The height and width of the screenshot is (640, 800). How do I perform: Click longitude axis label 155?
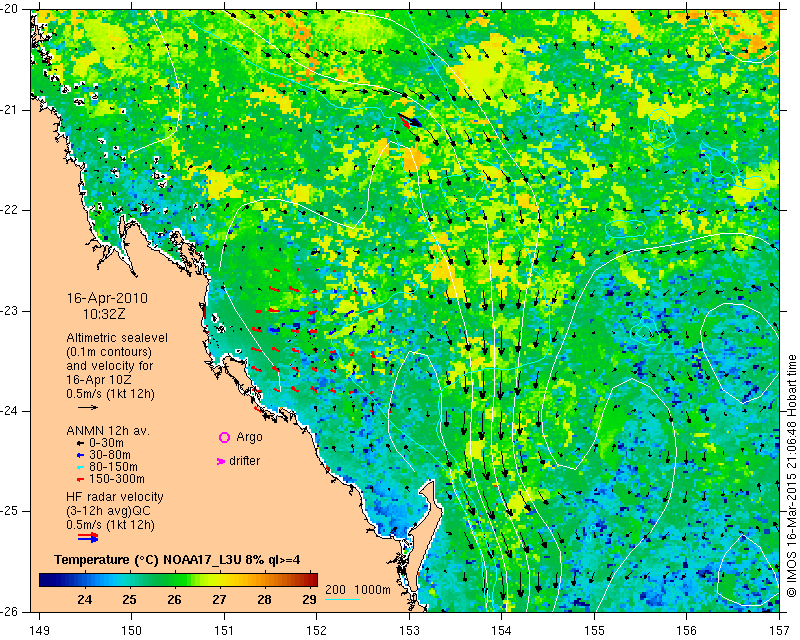[x=594, y=631]
